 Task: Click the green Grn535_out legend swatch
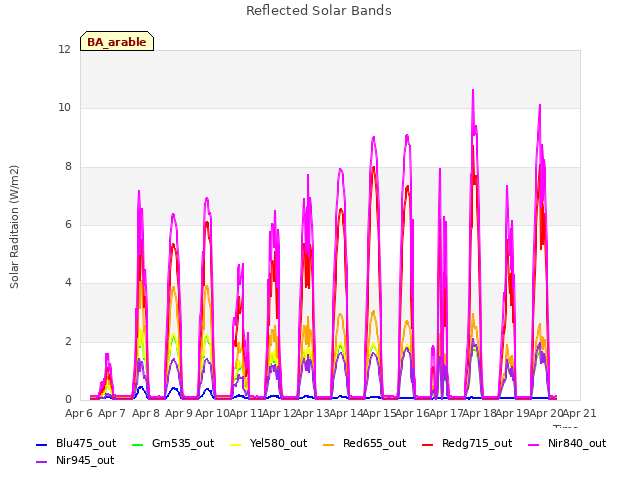pyautogui.click(x=138, y=444)
